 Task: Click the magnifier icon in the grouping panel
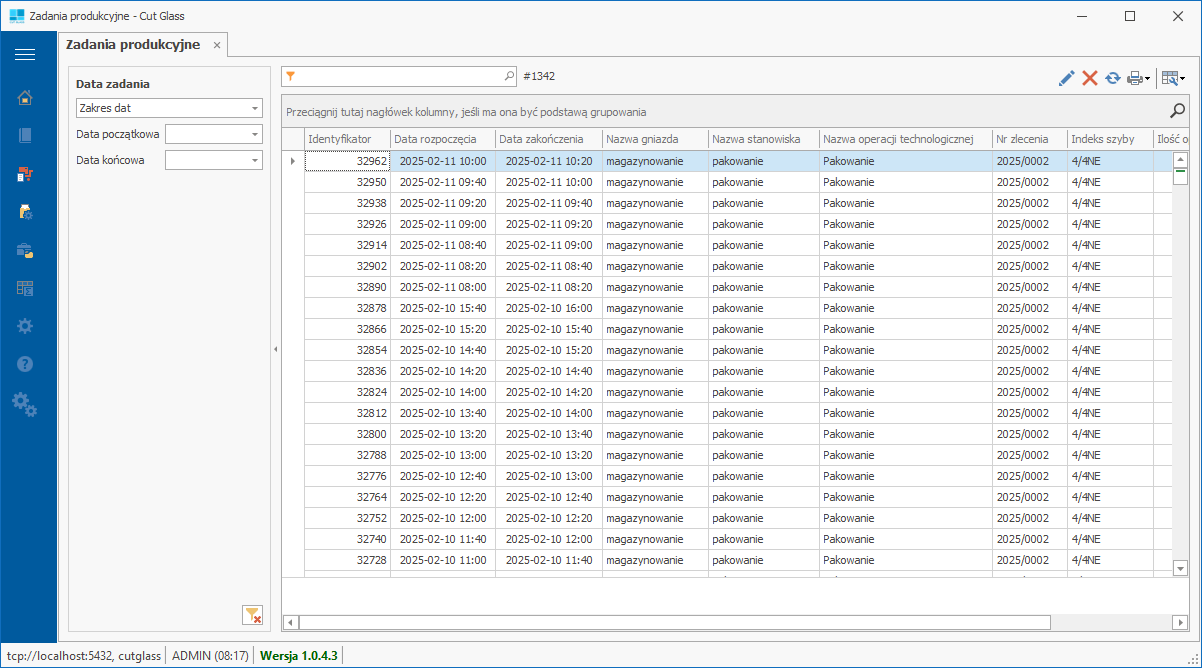click(1177, 111)
